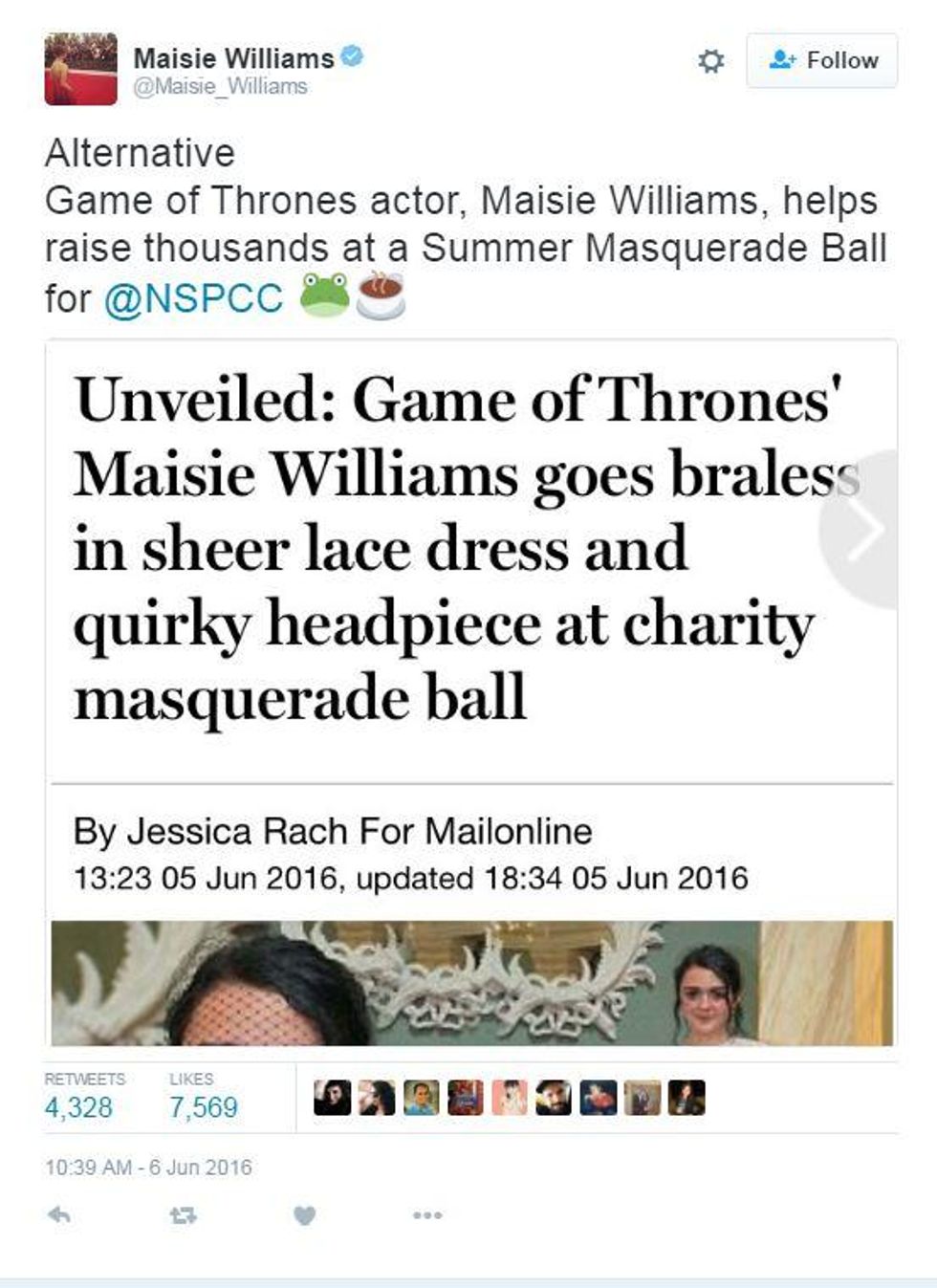This screenshot has width=937, height=1288.
Task: Open the @NSPCC mention link
Action: [193, 297]
